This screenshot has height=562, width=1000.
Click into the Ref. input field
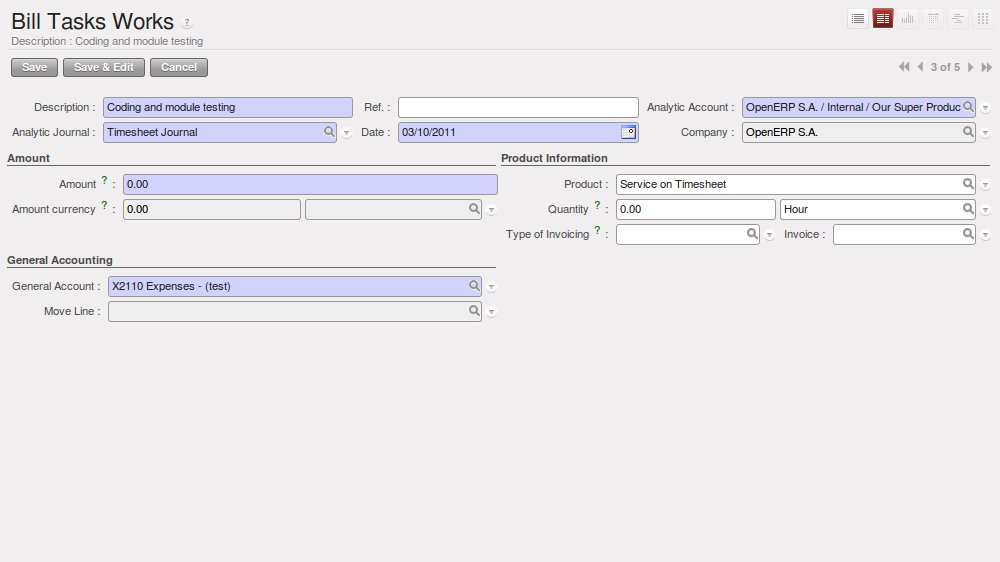(518, 107)
